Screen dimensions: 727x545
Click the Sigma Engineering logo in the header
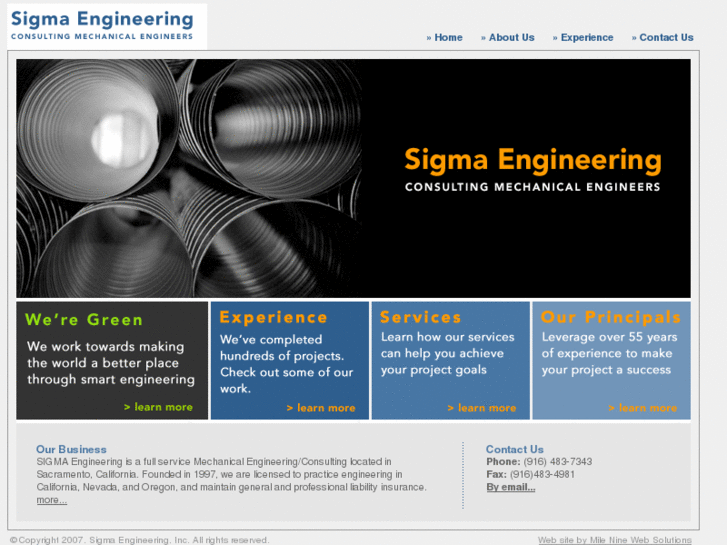[107, 26]
